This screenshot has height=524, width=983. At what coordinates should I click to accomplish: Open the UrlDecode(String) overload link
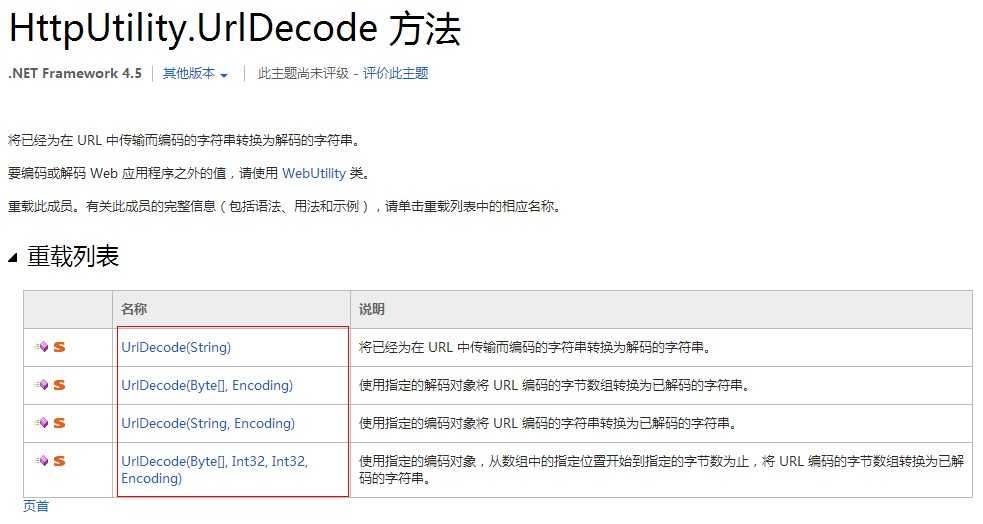pyautogui.click(x=176, y=347)
